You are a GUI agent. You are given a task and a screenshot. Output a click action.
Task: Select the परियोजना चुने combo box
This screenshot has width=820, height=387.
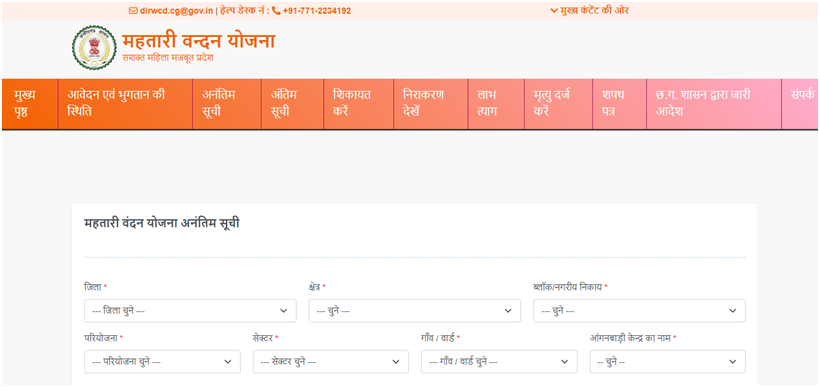coord(162,361)
